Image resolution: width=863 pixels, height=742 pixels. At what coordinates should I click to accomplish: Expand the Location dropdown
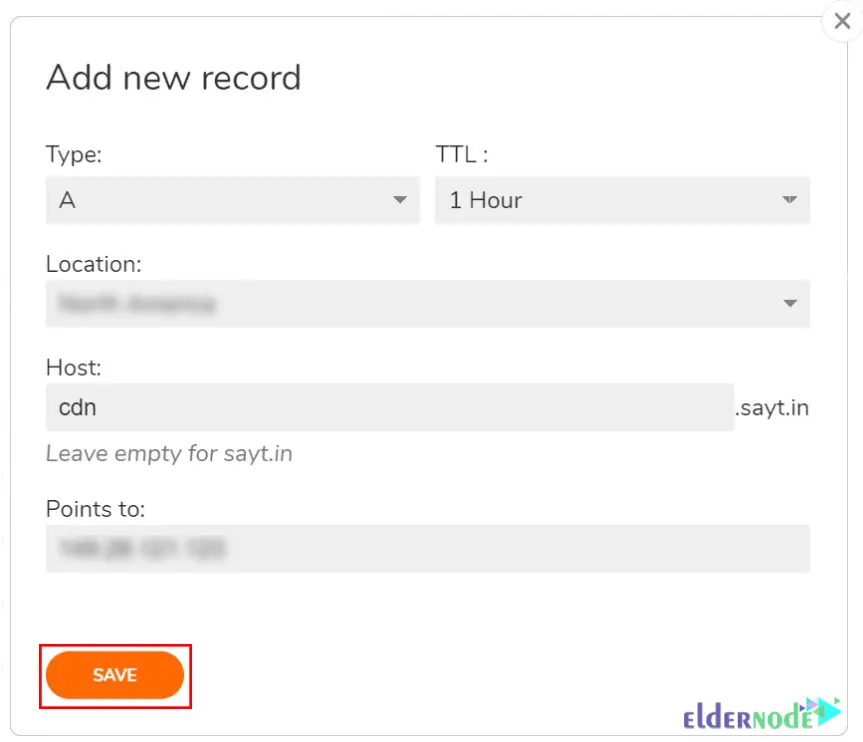coord(425,303)
